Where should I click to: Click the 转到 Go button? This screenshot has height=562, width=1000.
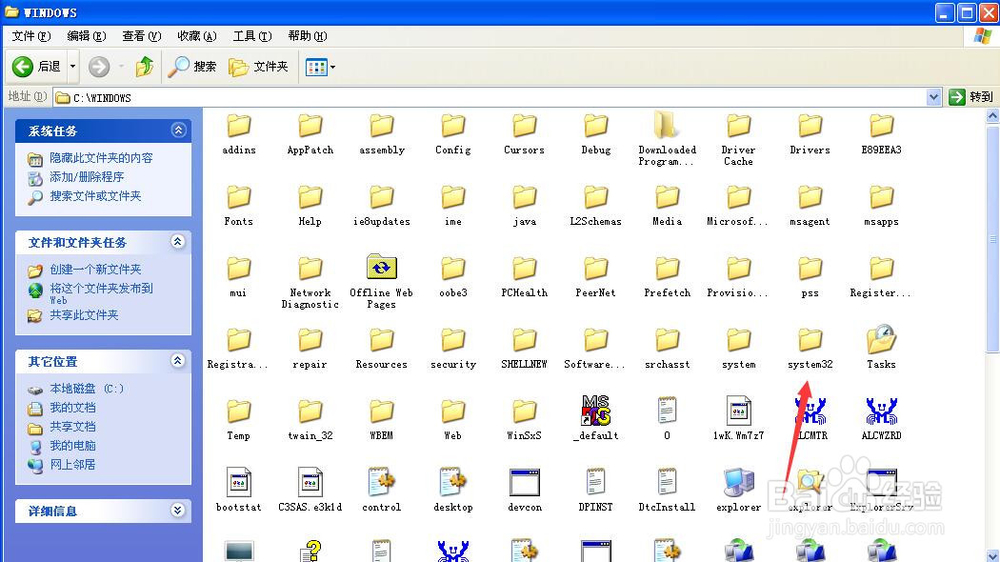click(x=971, y=97)
